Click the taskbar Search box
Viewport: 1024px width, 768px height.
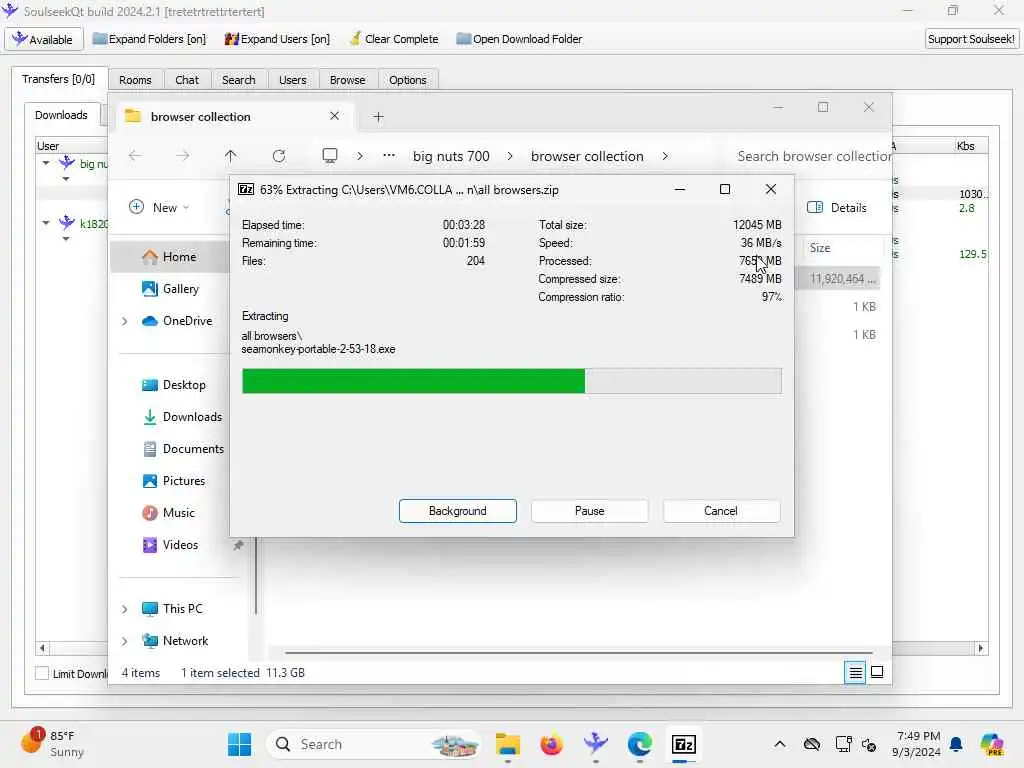coord(374,744)
